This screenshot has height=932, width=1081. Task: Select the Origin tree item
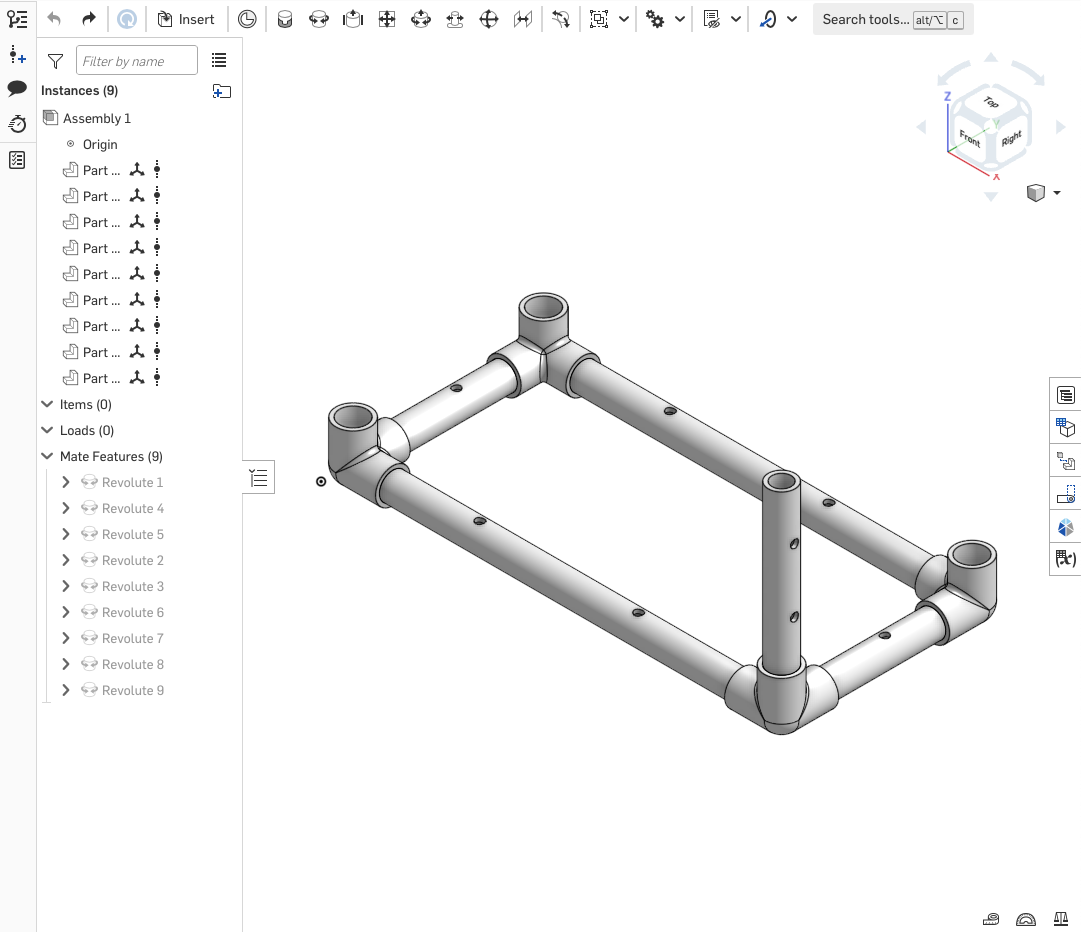point(100,145)
